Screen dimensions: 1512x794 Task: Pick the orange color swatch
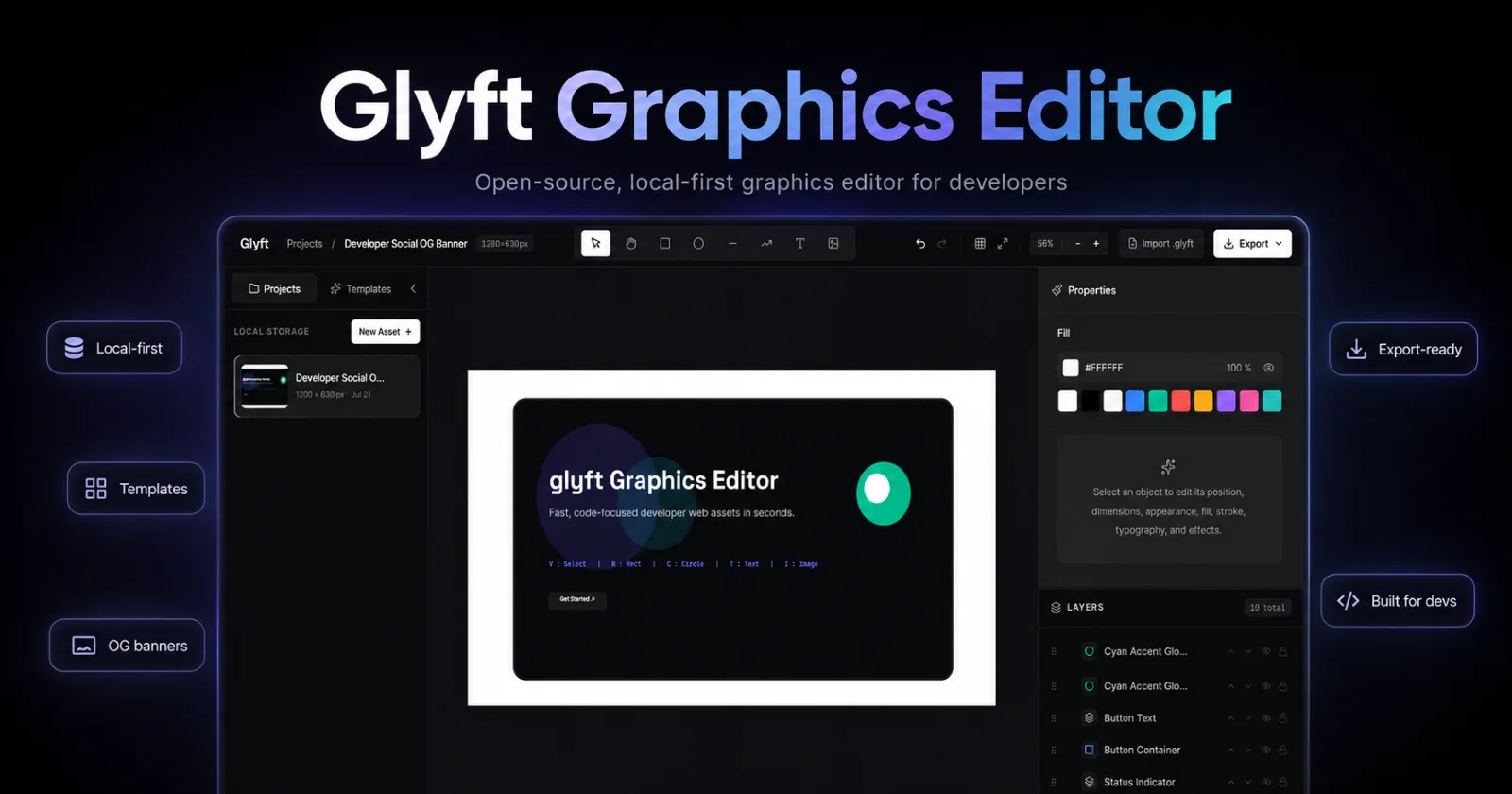pos(1203,401)
